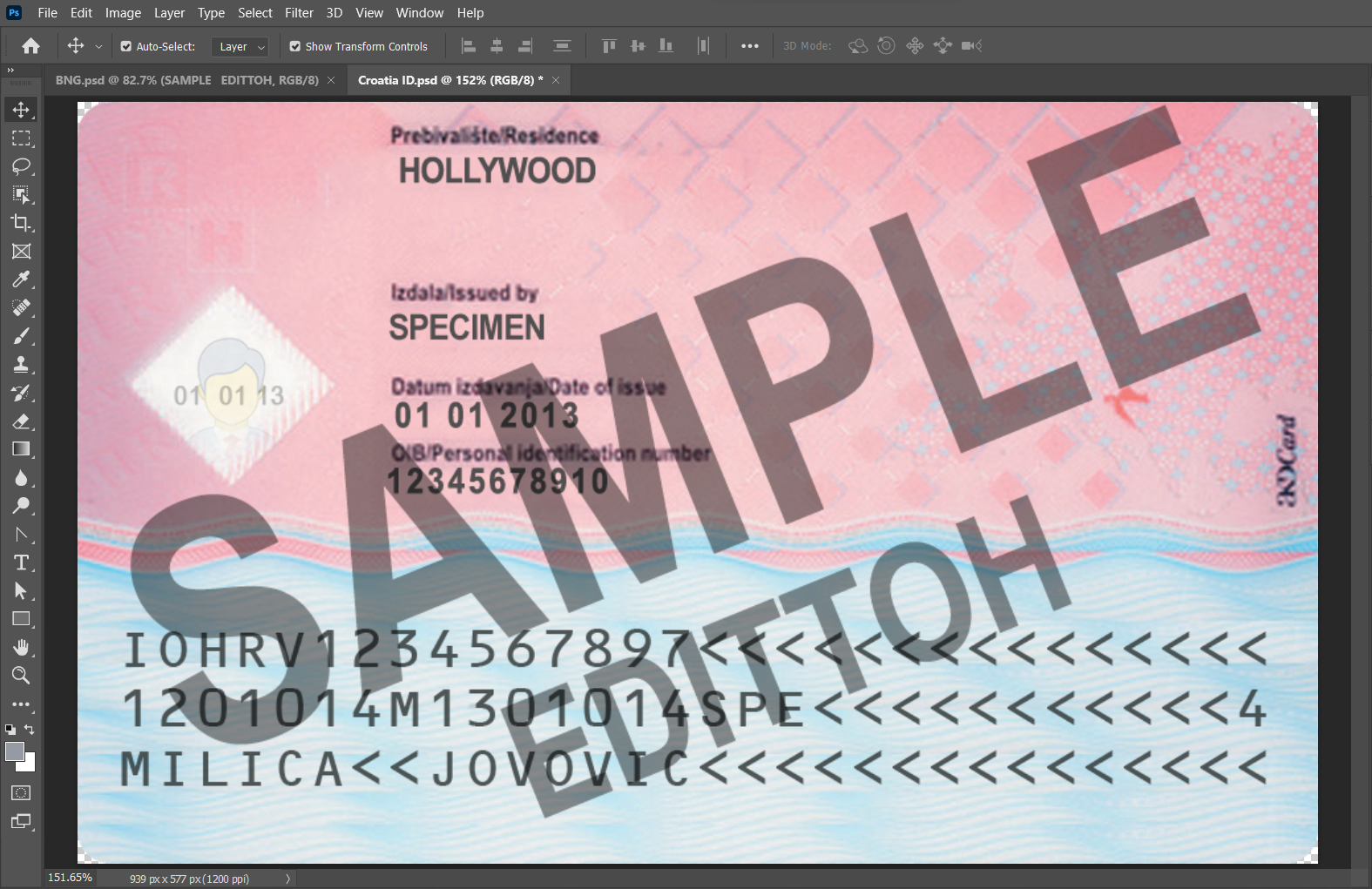The image size is (1372, 889).
Task: Select the Object Selection tool
Action: pyautogui.click(x=21, y=194)
